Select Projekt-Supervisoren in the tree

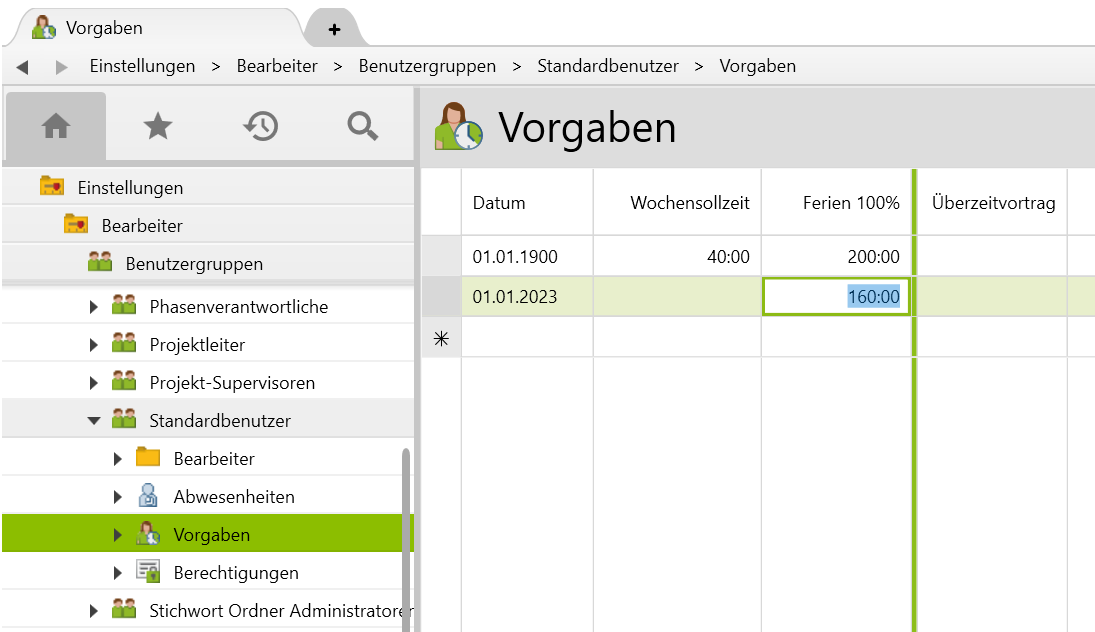click(x=232, y=383)
